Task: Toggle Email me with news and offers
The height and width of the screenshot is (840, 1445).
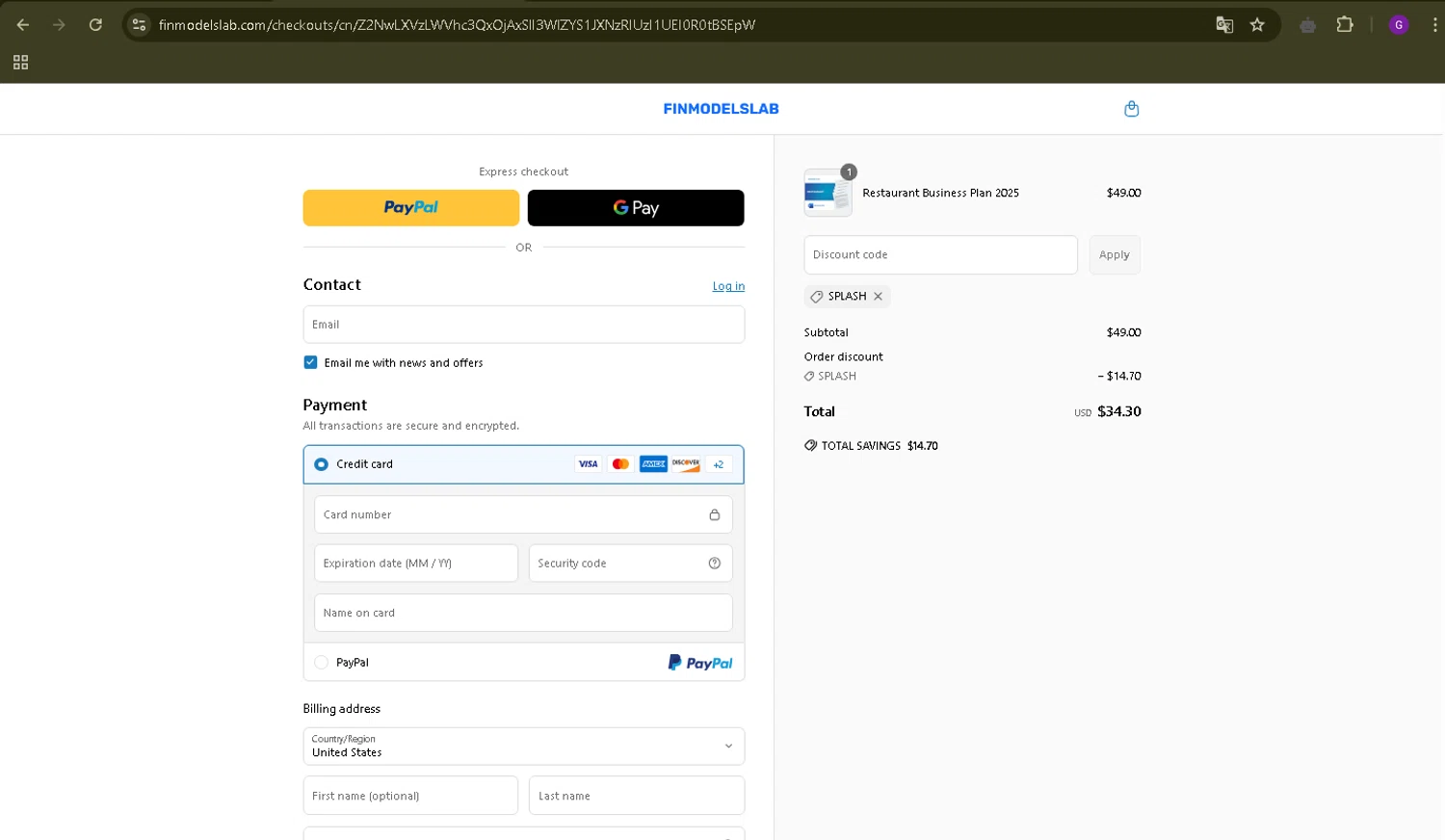Action: pos(310,362)
